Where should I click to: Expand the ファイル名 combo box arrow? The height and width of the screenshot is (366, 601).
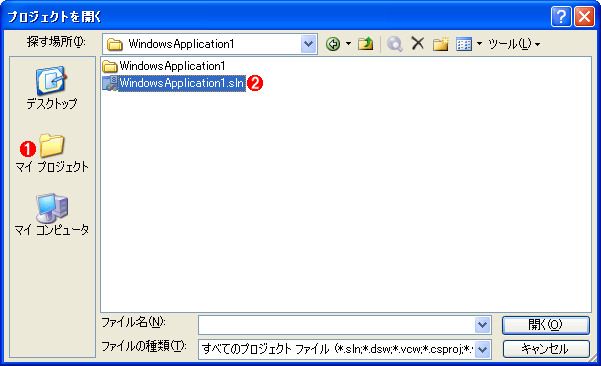click(483, 325)
